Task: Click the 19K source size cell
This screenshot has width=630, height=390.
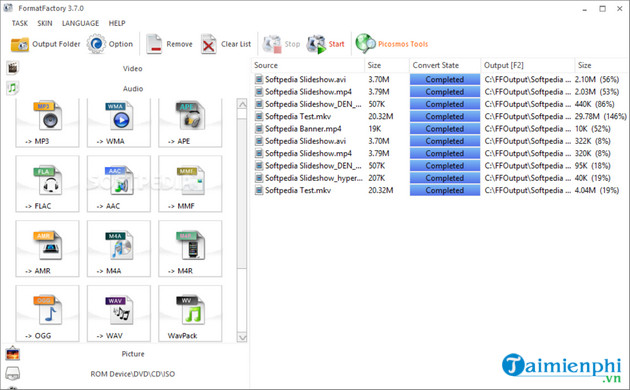Action: pyautogui.click(x=374, y=129)
